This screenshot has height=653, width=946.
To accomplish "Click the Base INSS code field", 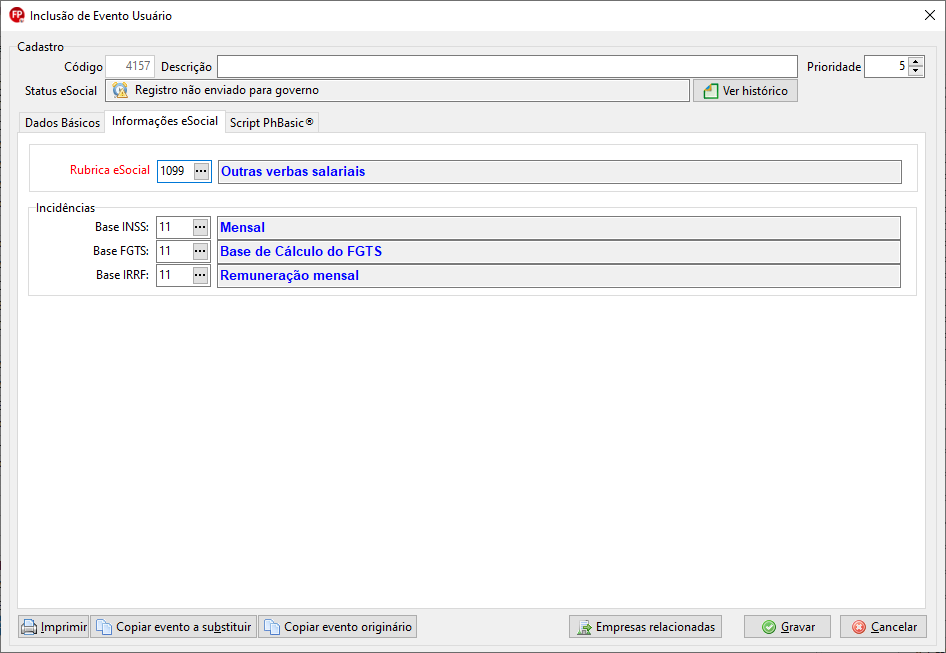I will click(175, 228).
